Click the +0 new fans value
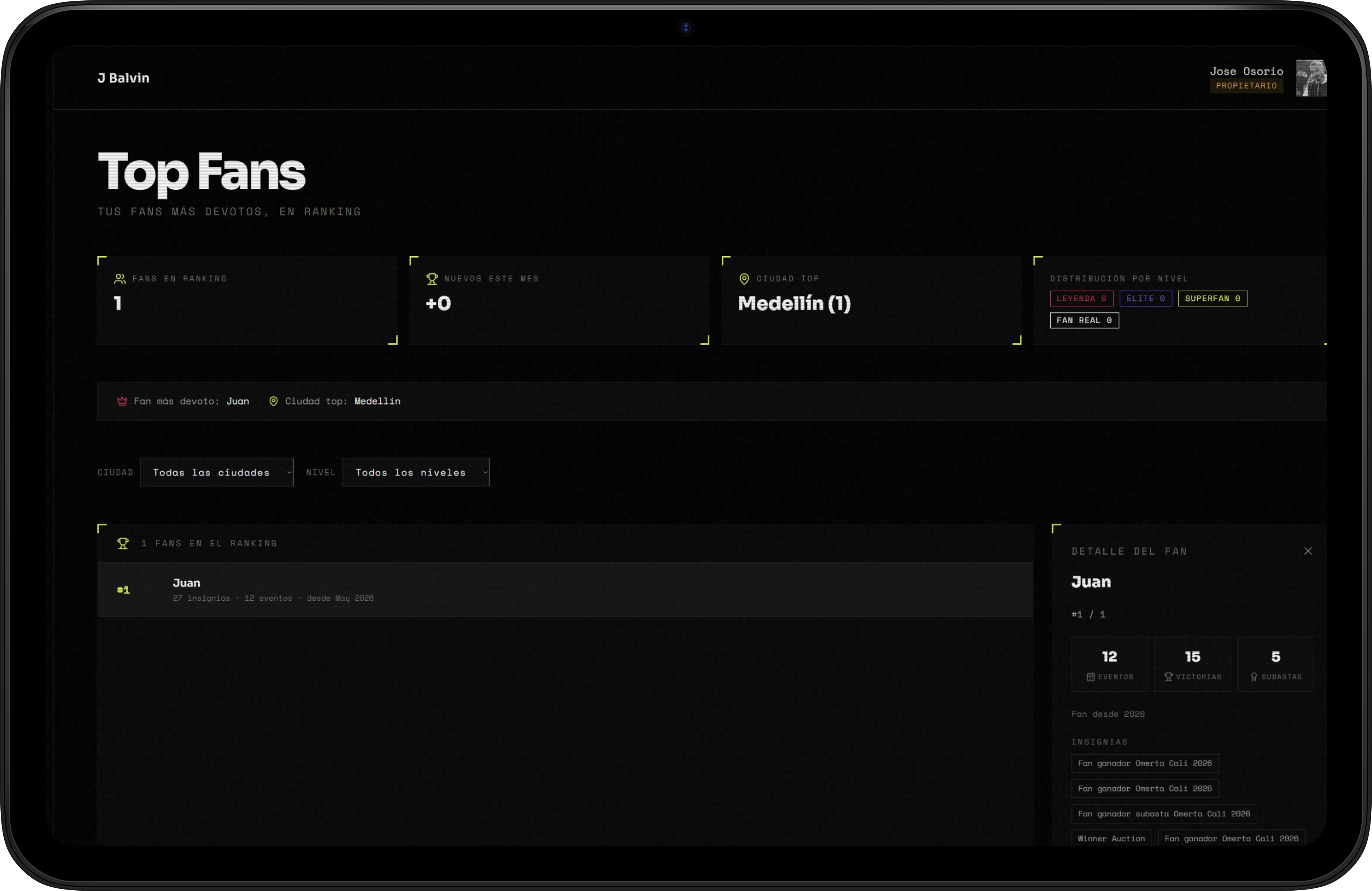The width and height of the screenshot is (1372, 891). tap(438, 303)
